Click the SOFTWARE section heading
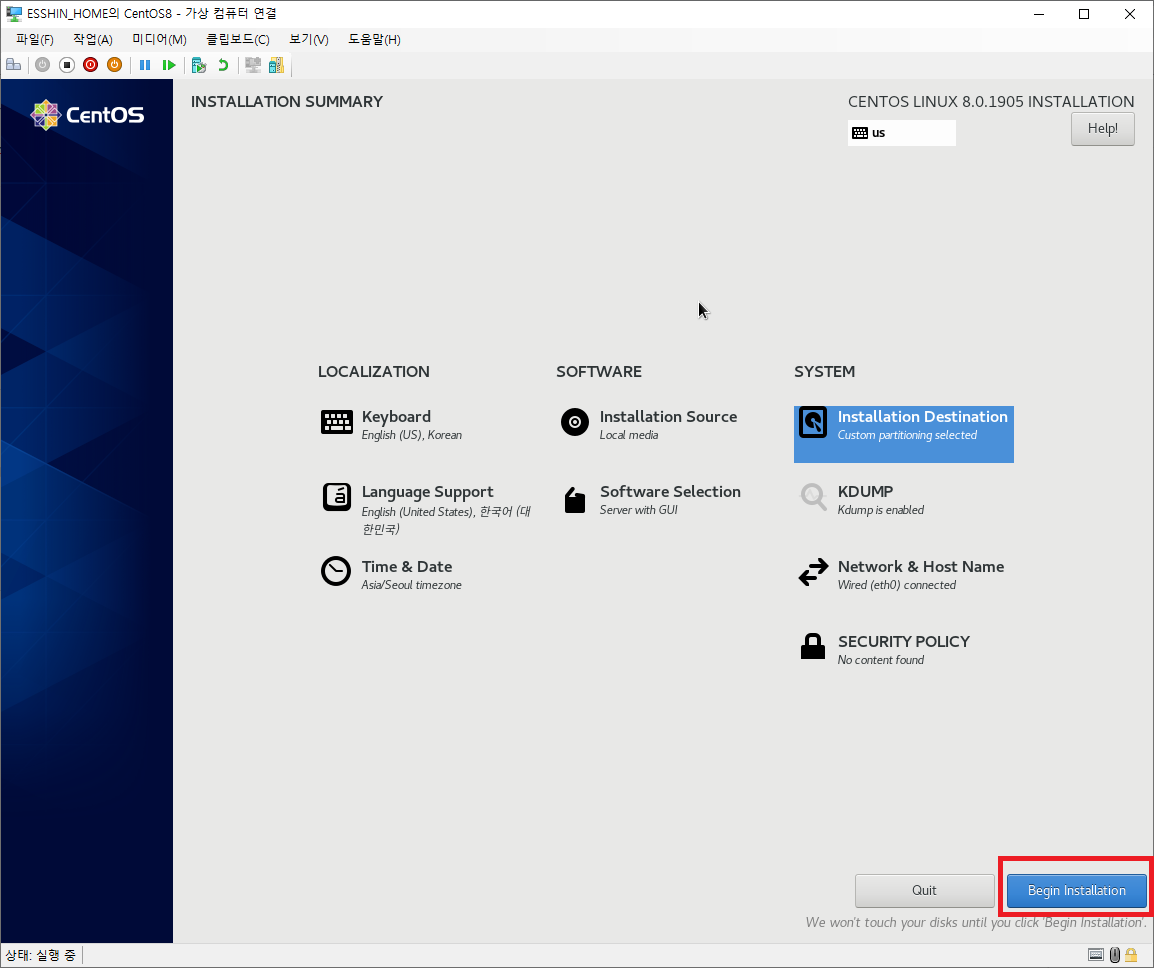This screenshot has height=968, width=1154. (599, 372)
